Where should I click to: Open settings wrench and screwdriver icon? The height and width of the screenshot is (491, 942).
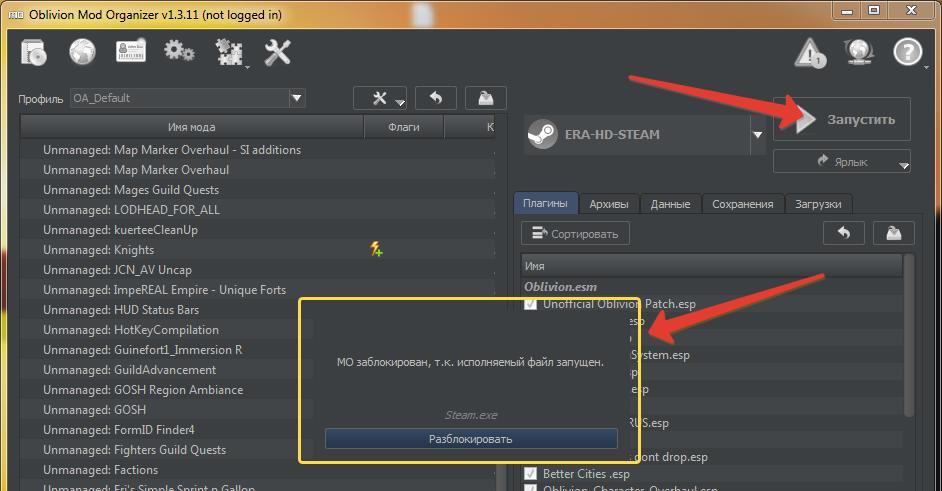277,52
